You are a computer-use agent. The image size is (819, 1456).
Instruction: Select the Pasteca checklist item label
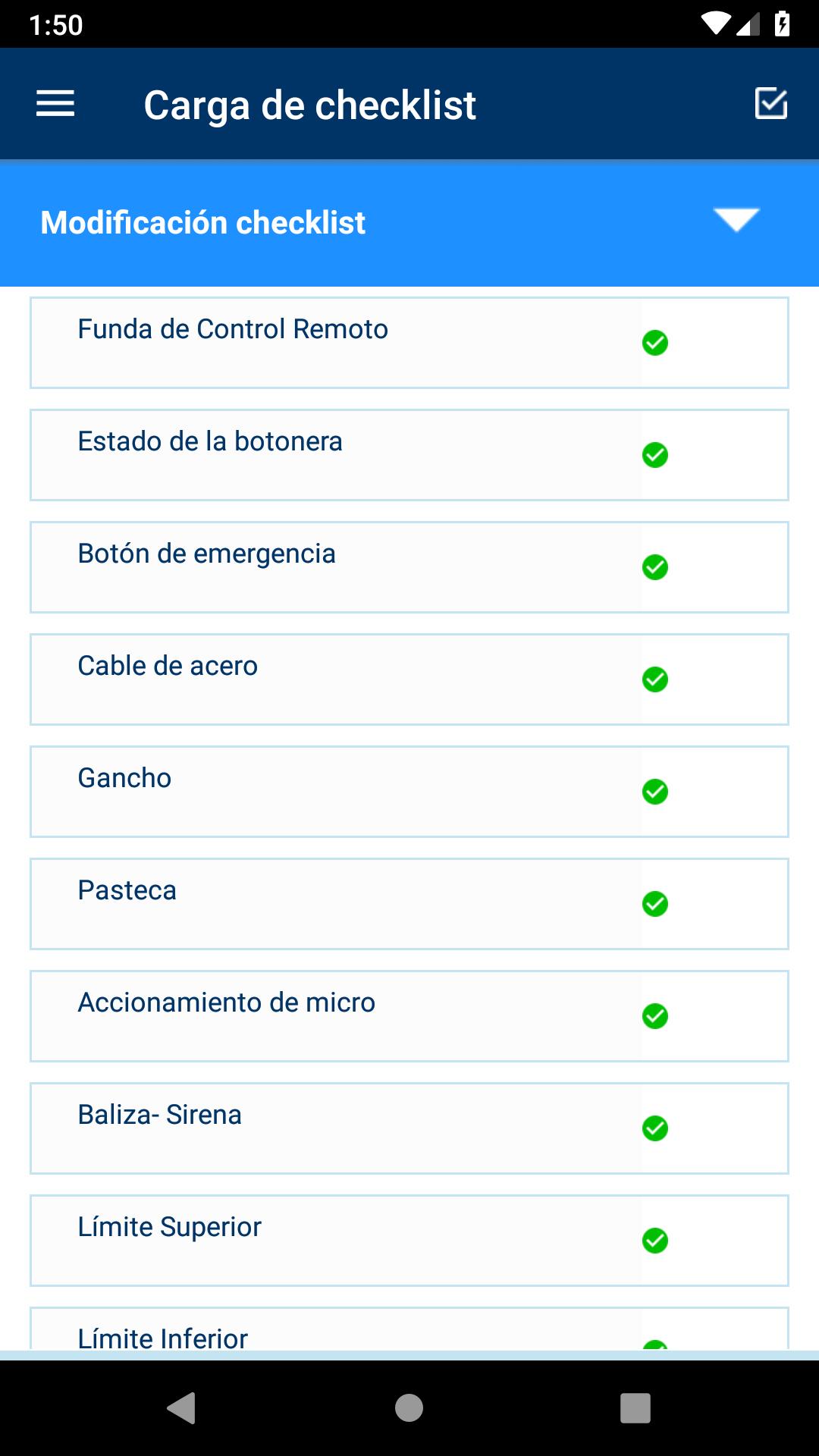point(127,890)
